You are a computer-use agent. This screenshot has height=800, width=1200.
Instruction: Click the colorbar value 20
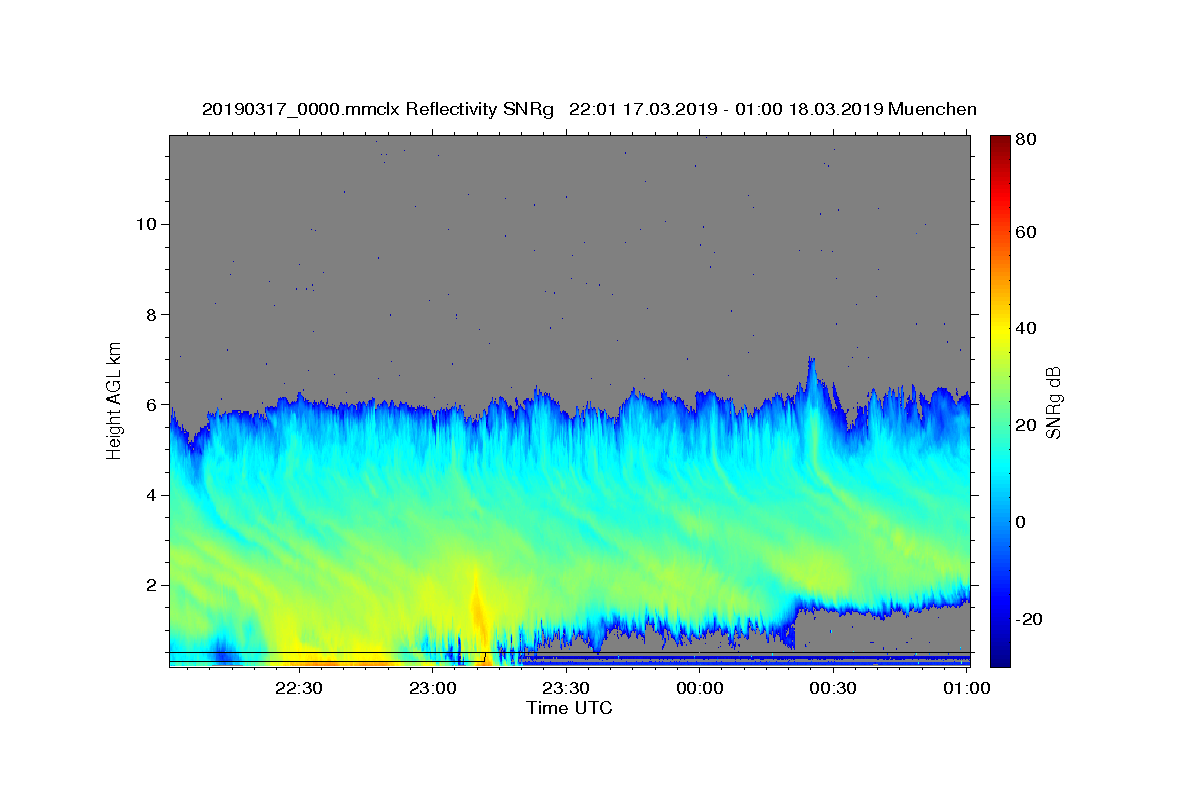(1027, 425)
